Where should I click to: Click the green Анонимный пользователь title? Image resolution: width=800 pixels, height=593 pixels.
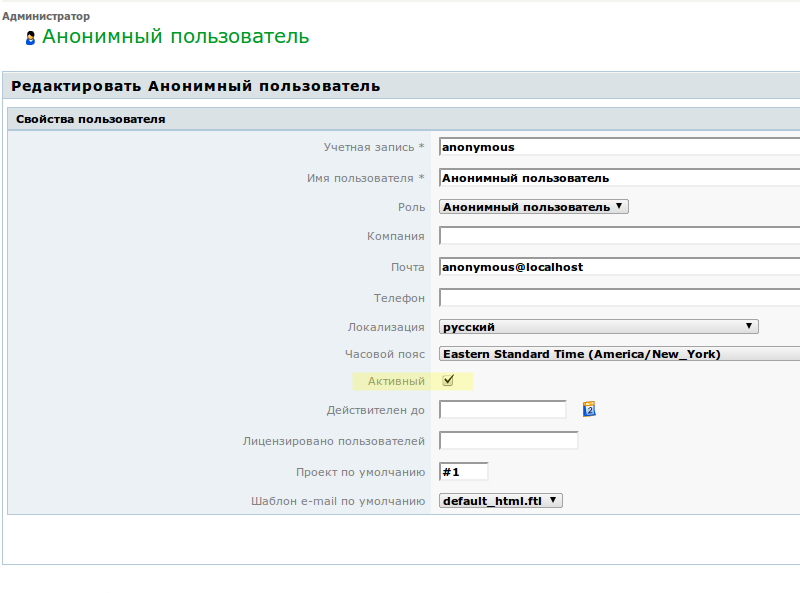175,37
